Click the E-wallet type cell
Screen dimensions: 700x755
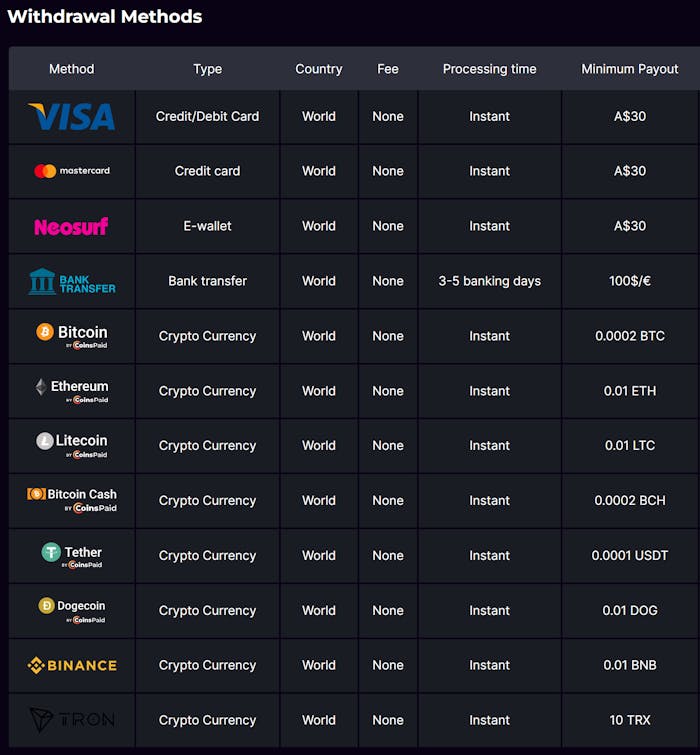pos(207,226)
